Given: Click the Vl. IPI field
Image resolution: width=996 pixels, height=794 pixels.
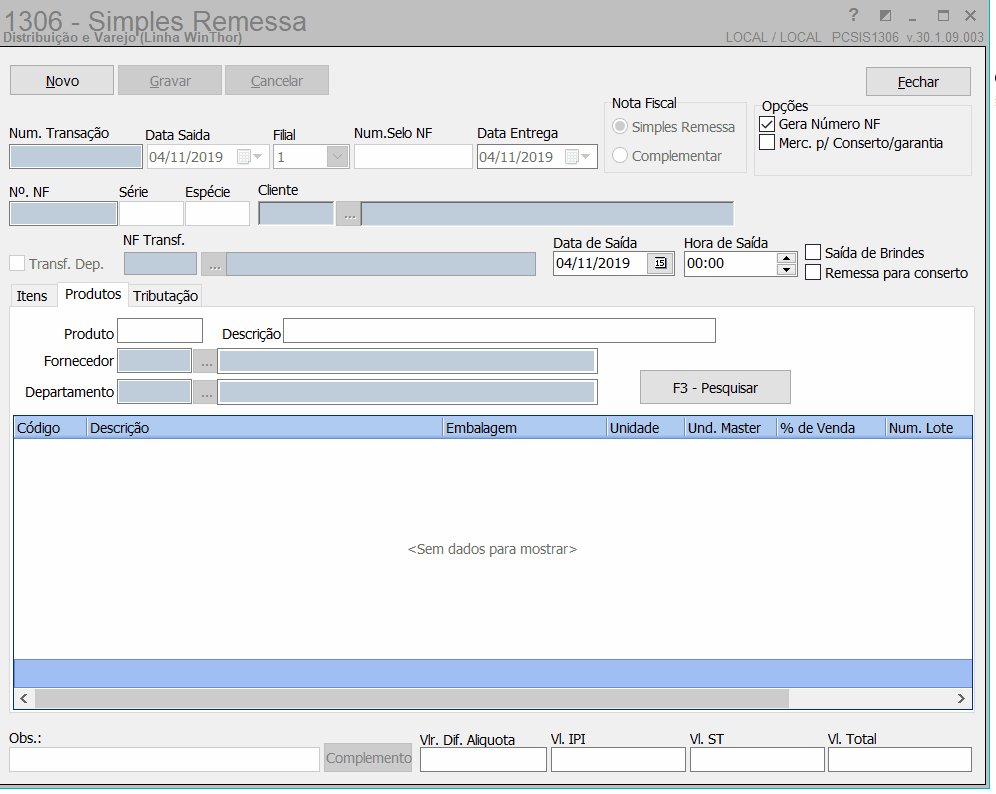Looking at the screenshot, I should (618, 760).
